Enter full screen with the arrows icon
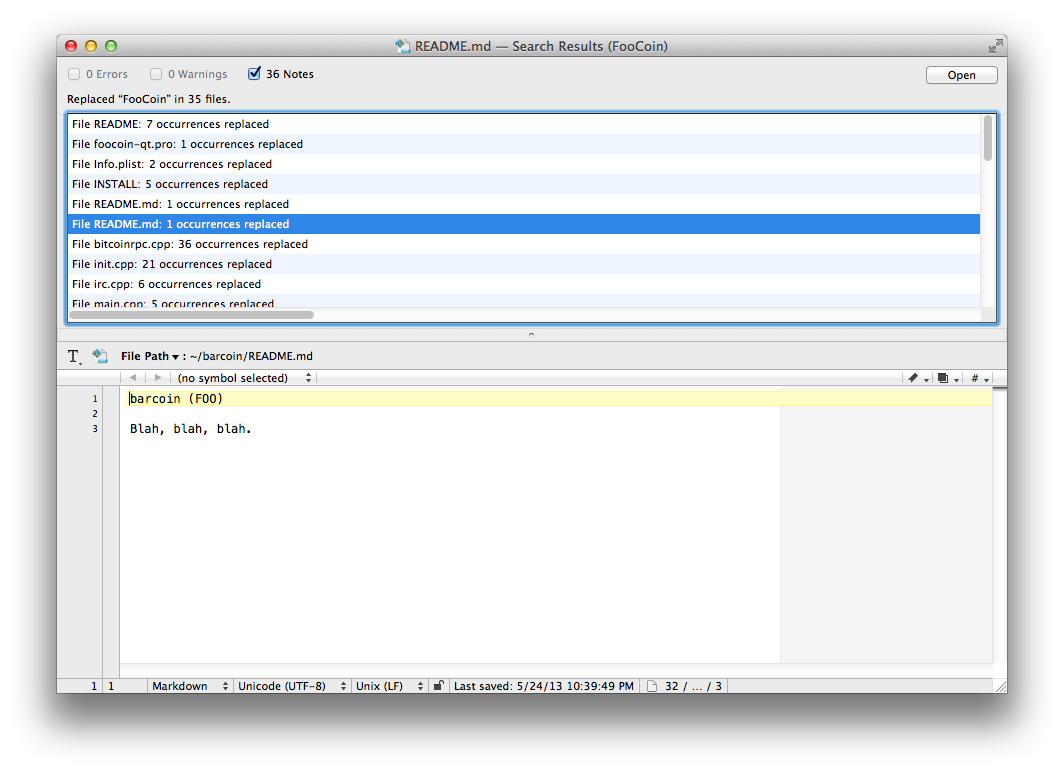The image size is (1064, 772). (x=995, y=46)
